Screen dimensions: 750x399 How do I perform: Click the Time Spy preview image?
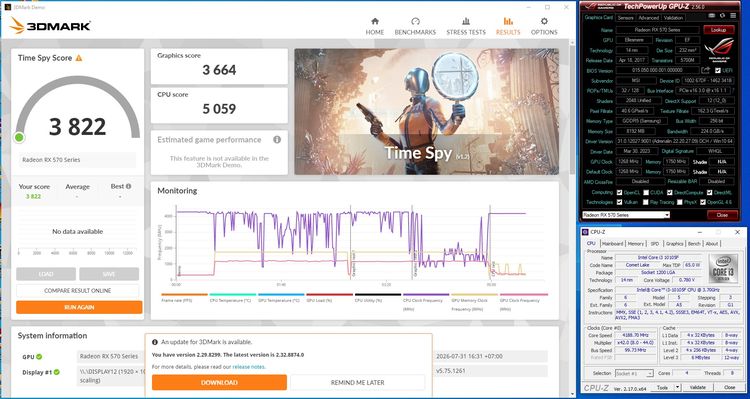426,111
